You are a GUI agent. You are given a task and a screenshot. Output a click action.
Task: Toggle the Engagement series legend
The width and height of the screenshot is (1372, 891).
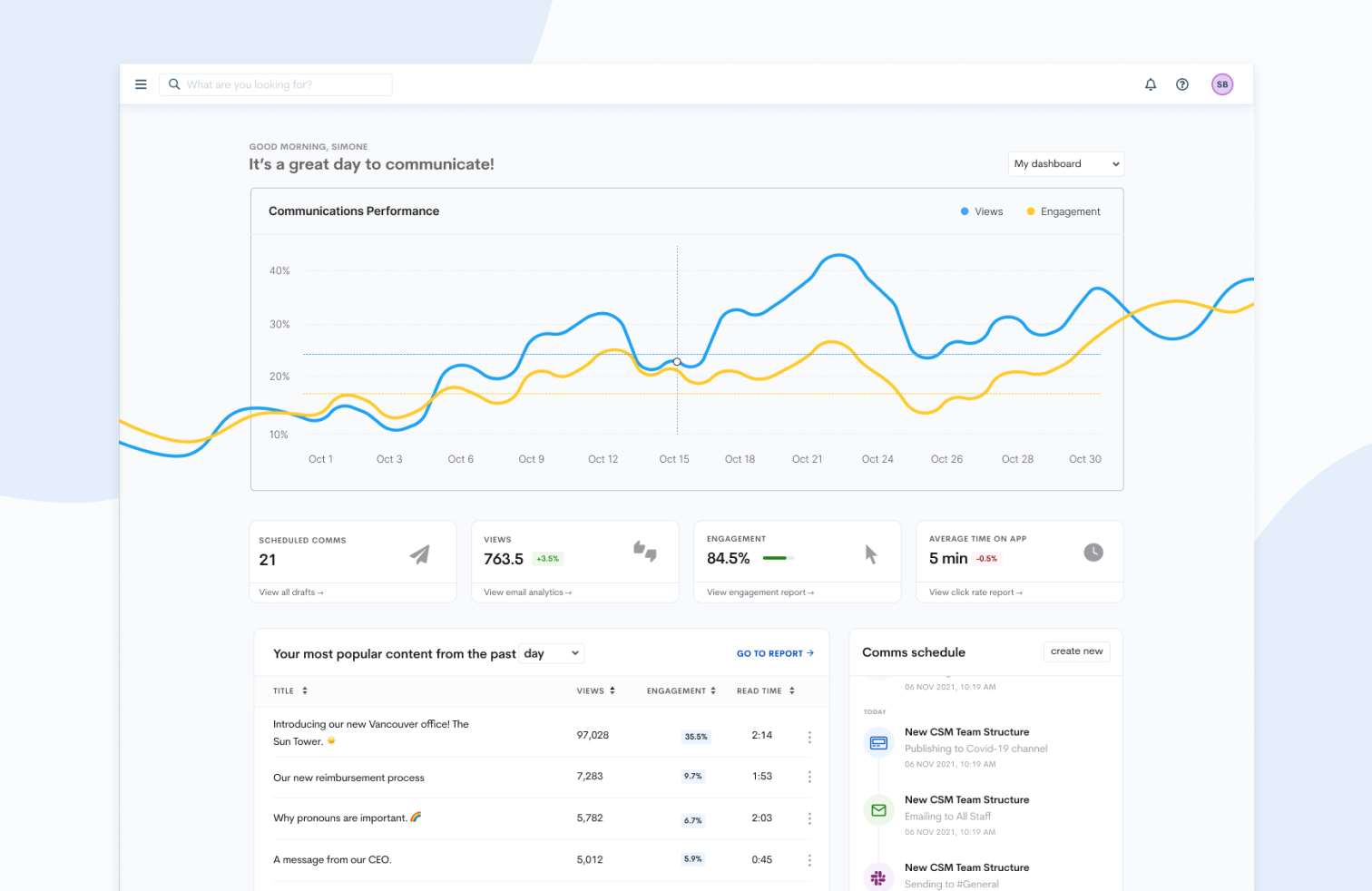(1063, 211)
